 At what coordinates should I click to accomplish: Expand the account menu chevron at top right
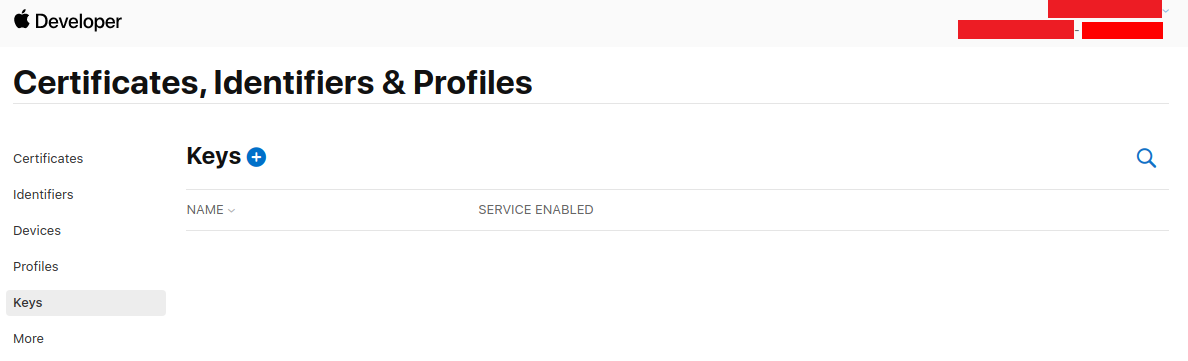tap(1165, 10)
